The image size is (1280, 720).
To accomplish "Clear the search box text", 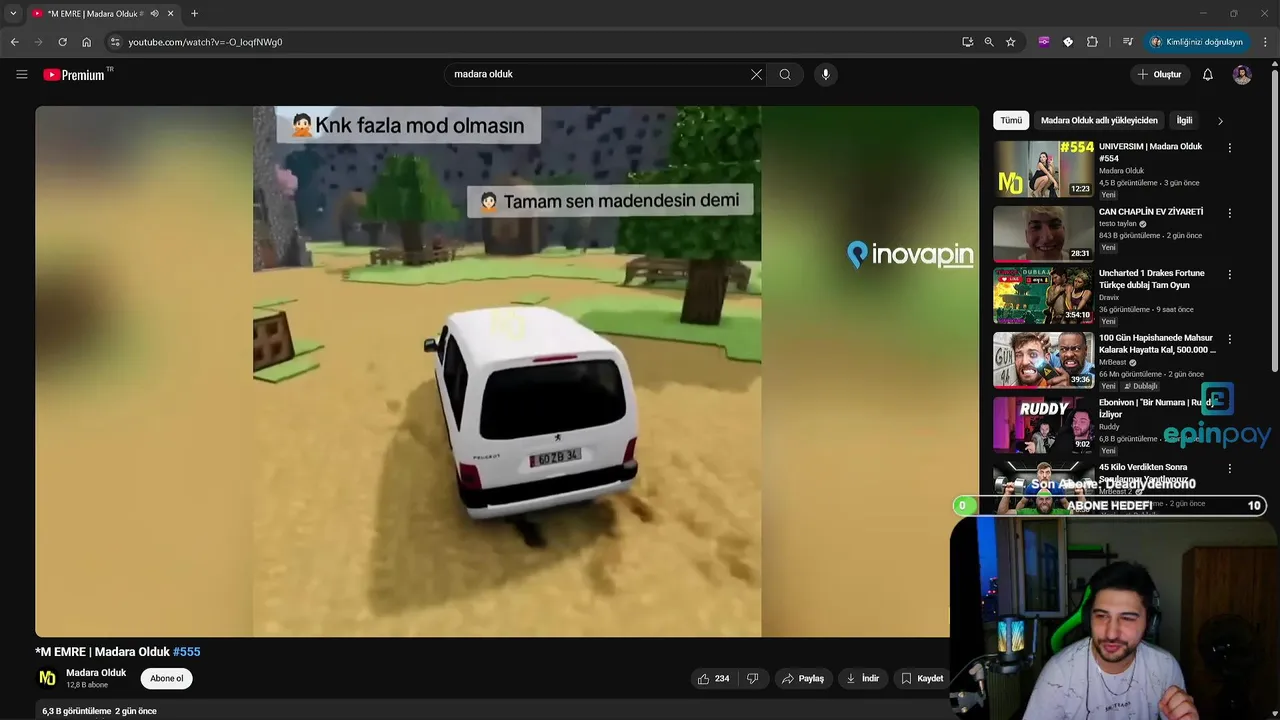I will 756,74.
